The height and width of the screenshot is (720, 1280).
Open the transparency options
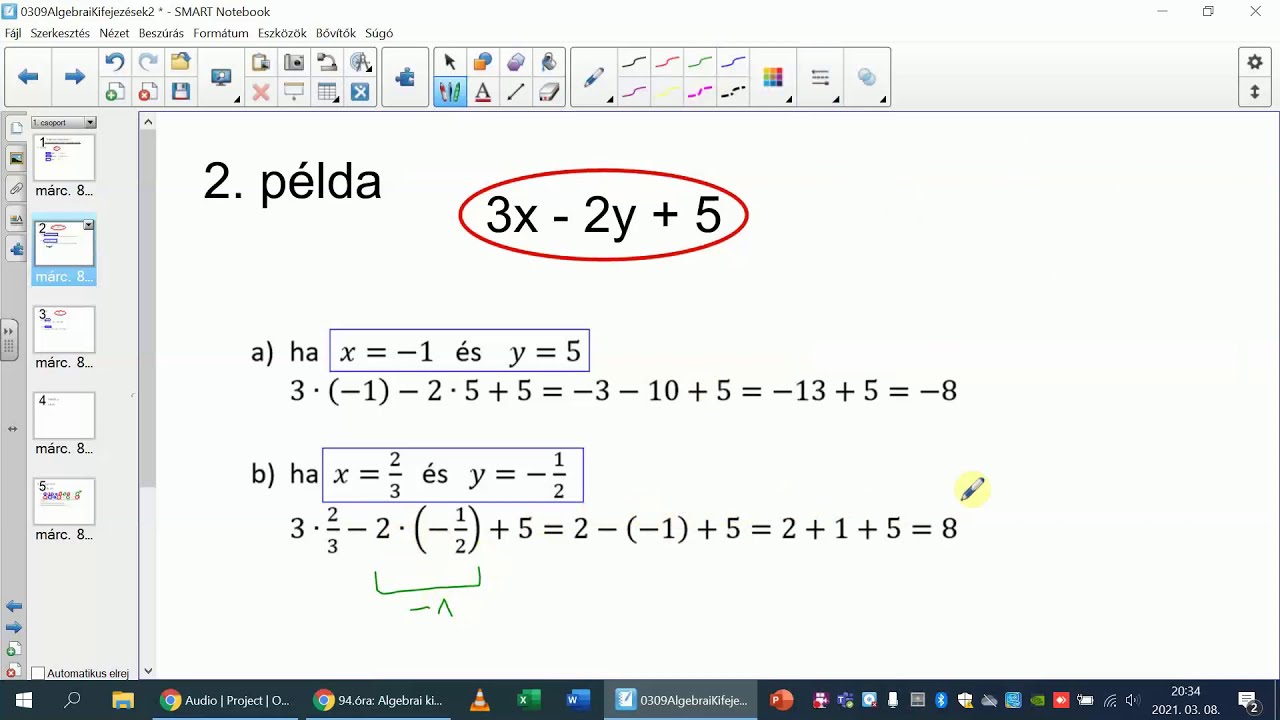(867, 77)
